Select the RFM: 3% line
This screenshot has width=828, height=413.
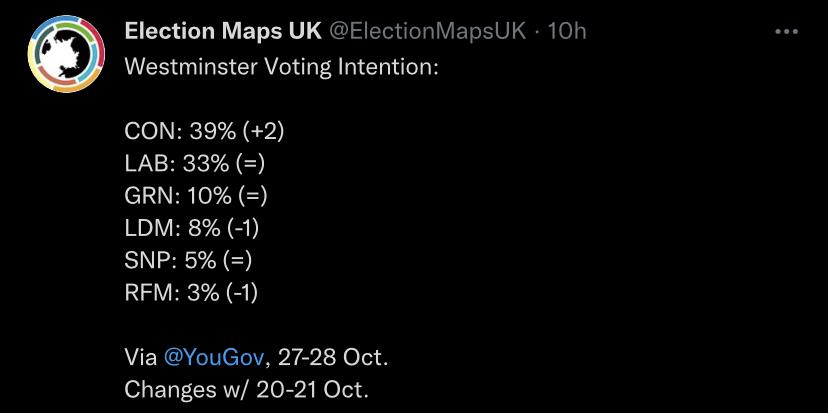[191, 293]
